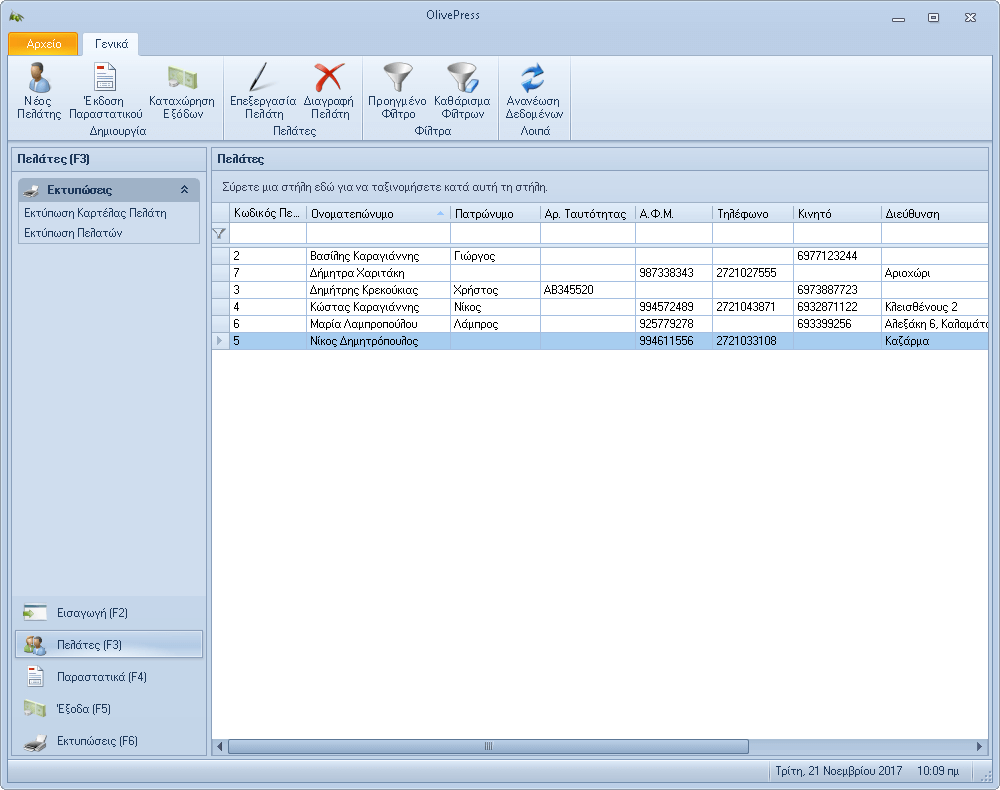Select the Επεξεργασία Πελάτη pen icon

(x=262, y=78)
